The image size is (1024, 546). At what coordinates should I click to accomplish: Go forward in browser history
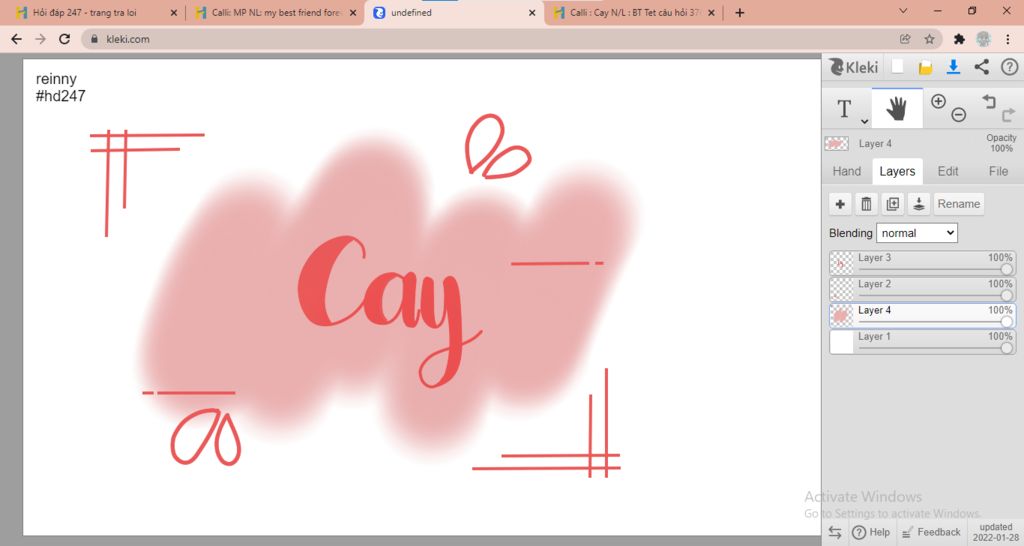coord(40,39)
